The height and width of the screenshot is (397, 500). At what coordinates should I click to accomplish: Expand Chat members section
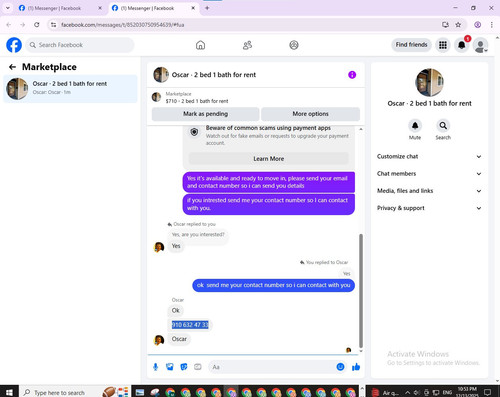tap(429, 174)
